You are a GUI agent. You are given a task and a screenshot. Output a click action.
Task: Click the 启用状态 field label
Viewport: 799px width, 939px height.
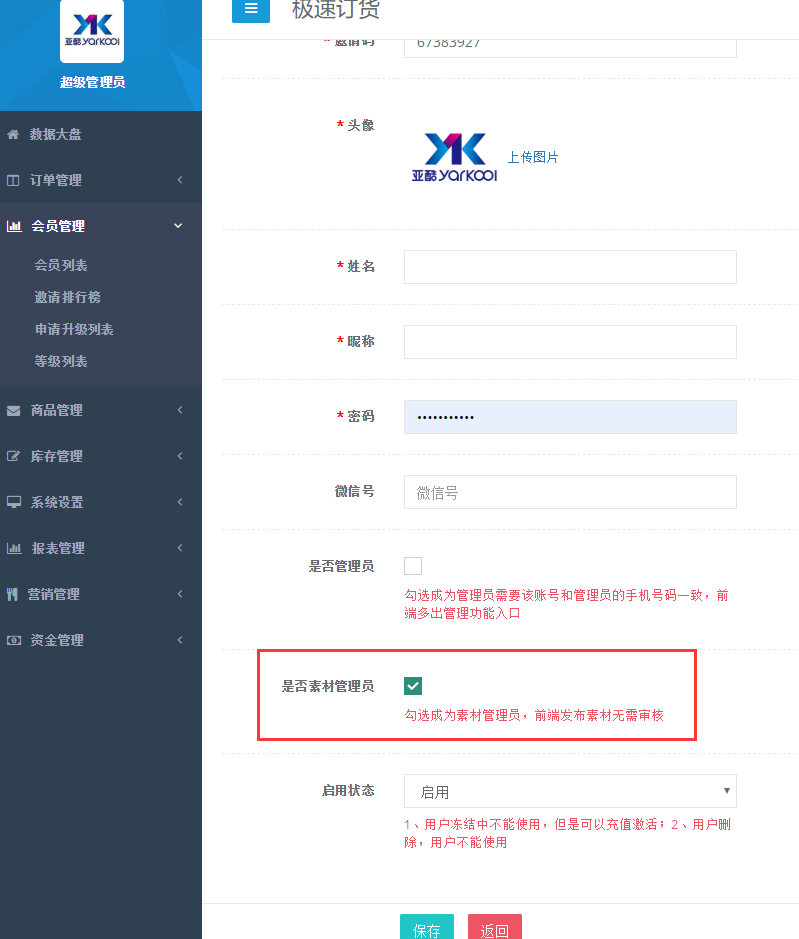(348, 790)
